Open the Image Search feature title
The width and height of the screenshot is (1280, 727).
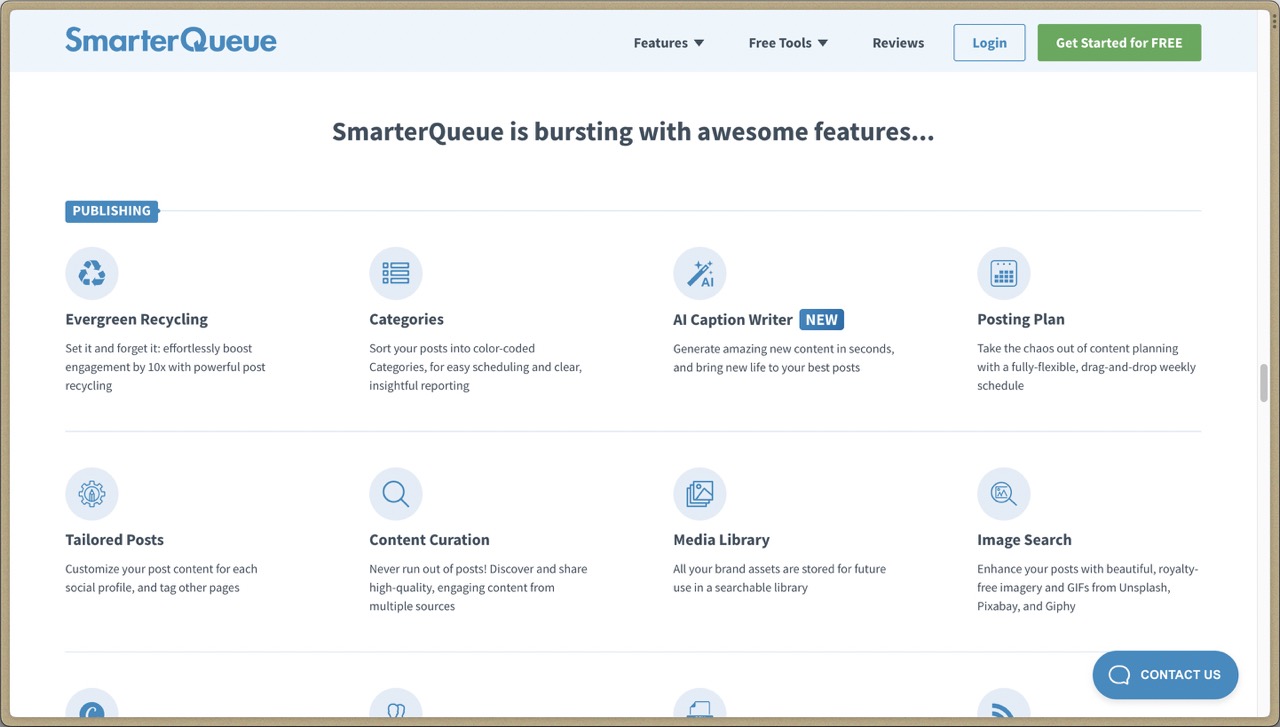point(1024,540)
